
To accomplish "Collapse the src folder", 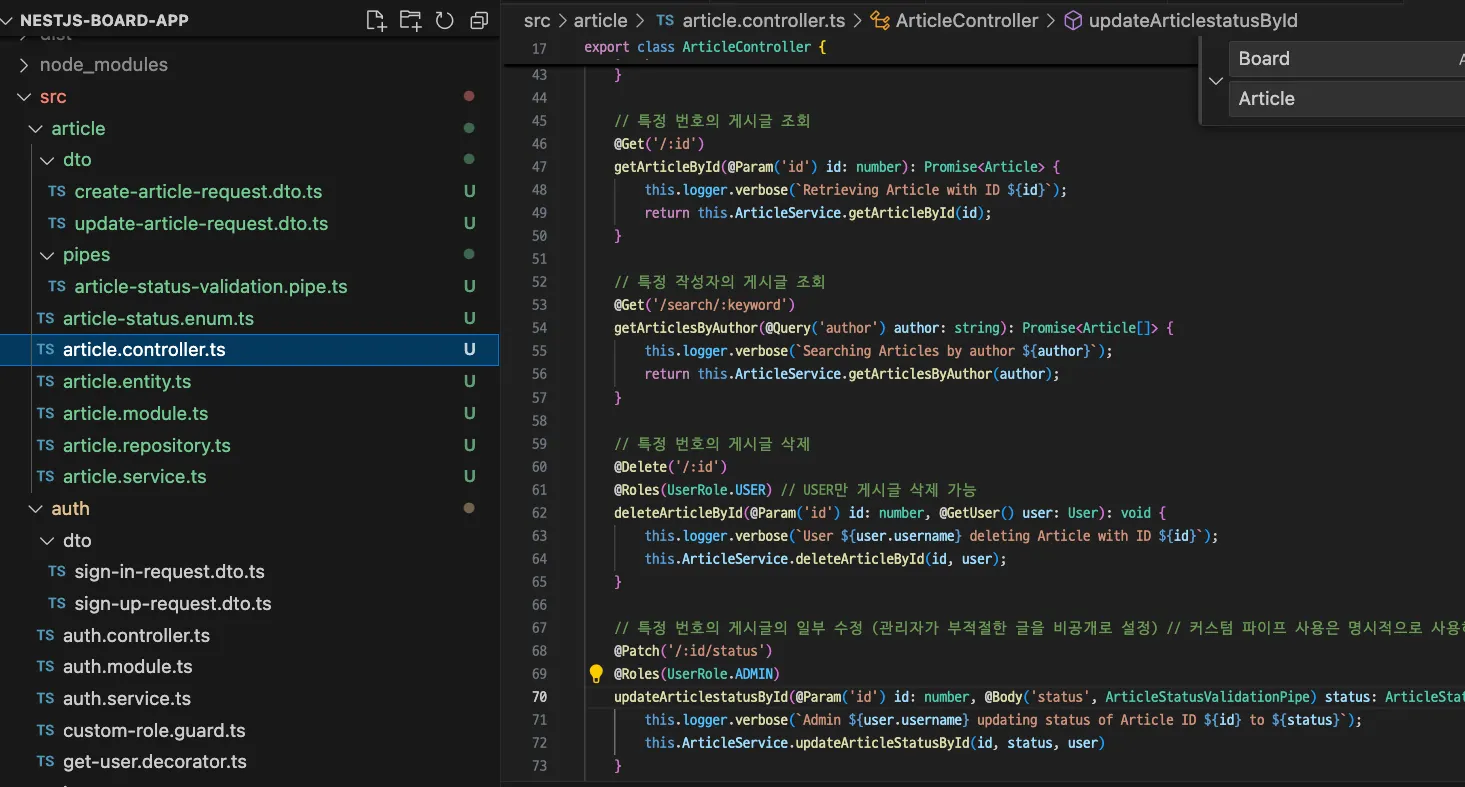I will pos(24,97).
